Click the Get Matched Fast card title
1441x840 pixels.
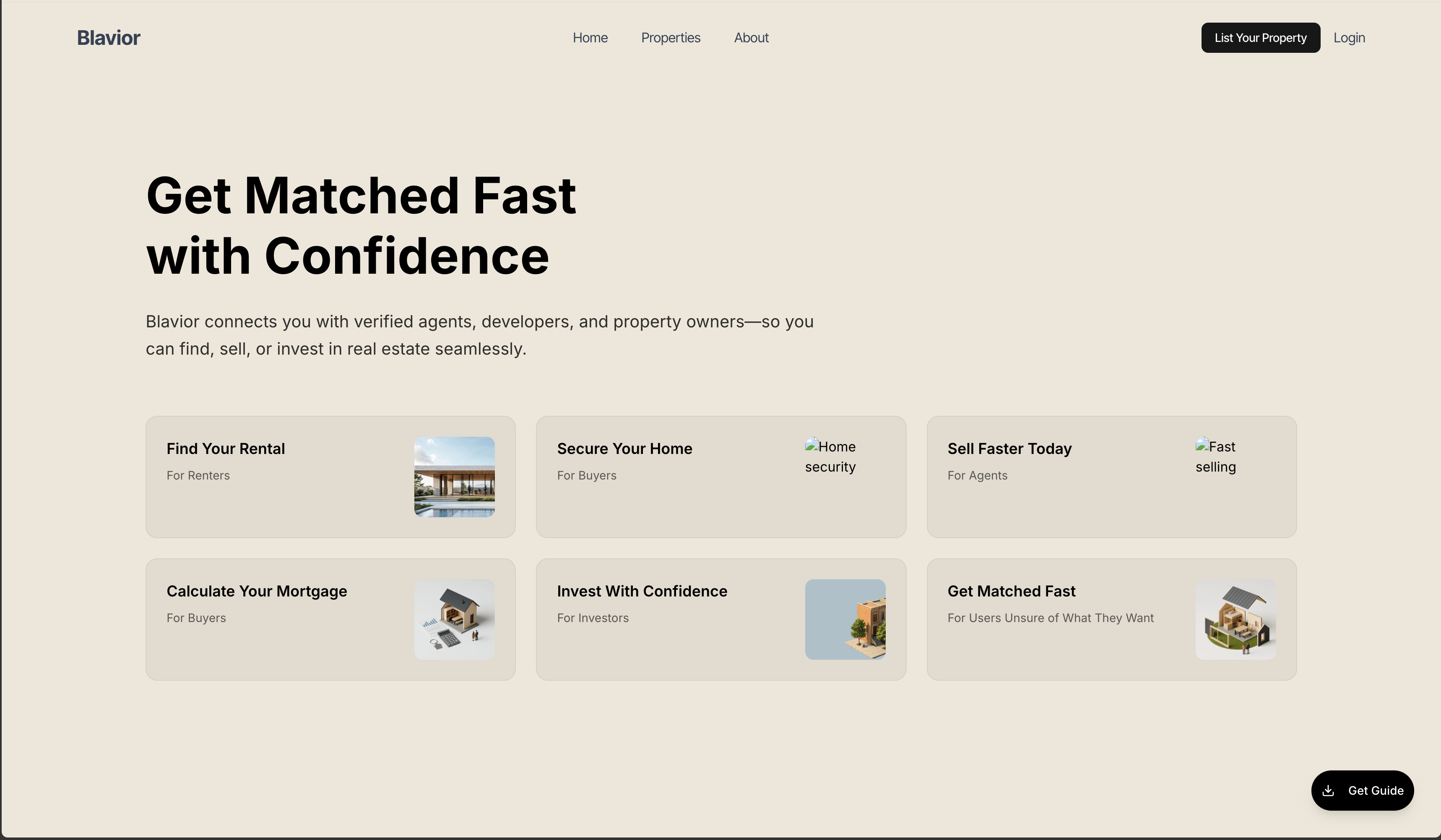coord(1011,591)
